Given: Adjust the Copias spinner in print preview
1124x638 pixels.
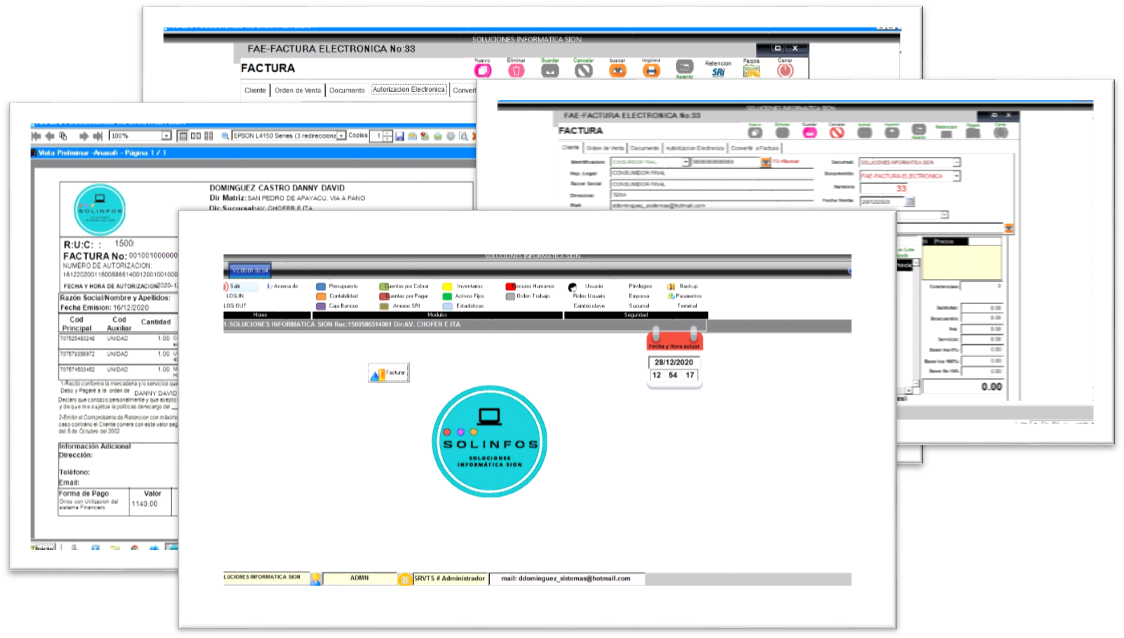Looking at the screenshot, I should coord(389,135).
